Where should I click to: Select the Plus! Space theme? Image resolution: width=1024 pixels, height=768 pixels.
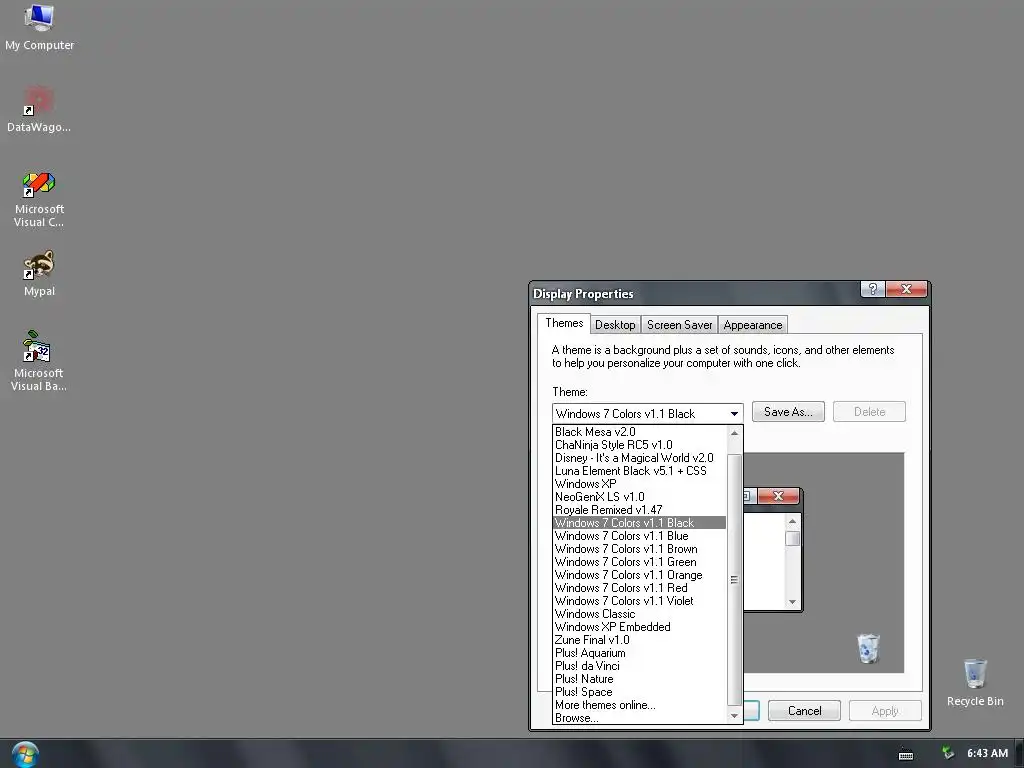click(x=639, y=692)
